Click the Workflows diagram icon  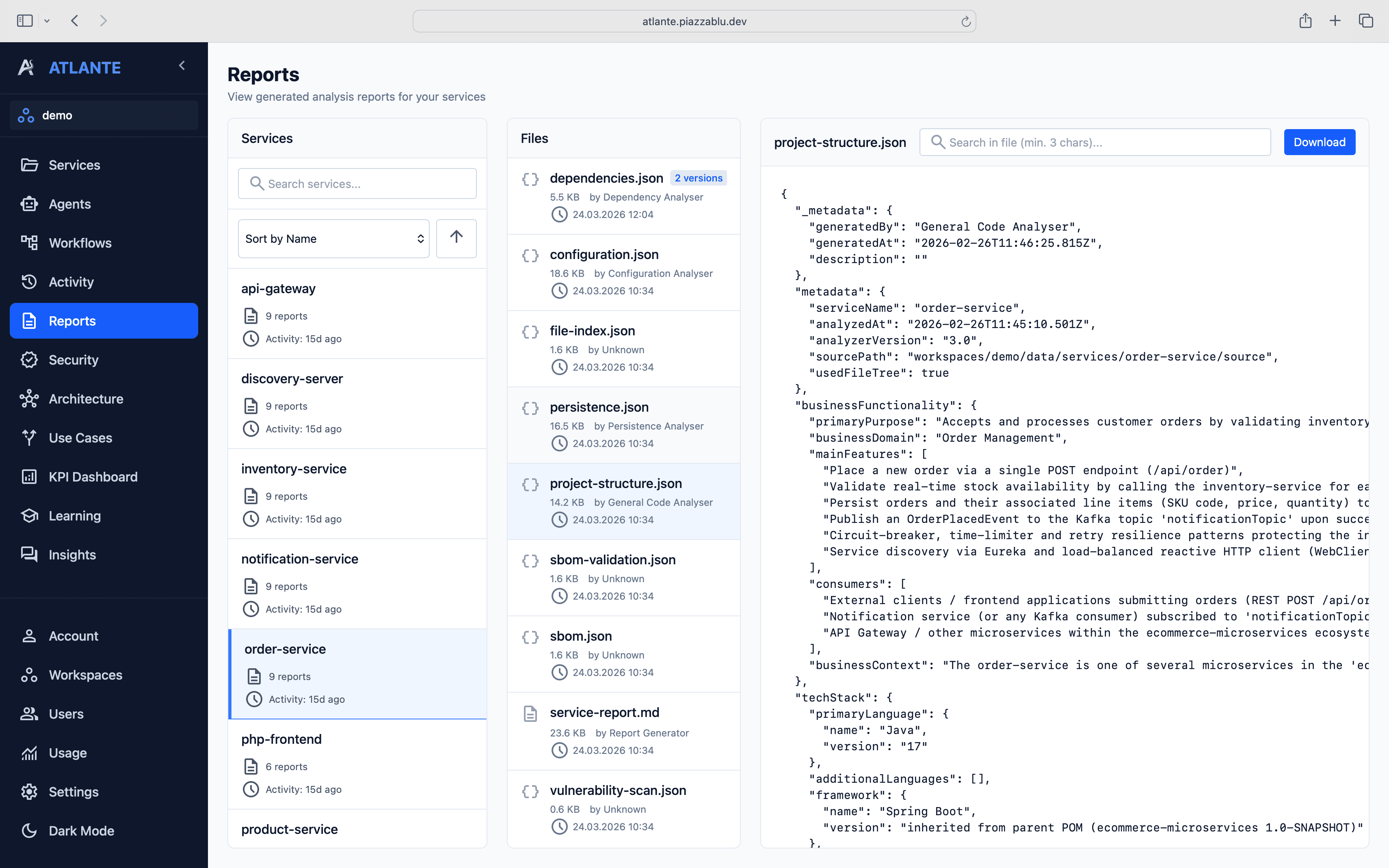pyautogui.click(x=29, y=243)
